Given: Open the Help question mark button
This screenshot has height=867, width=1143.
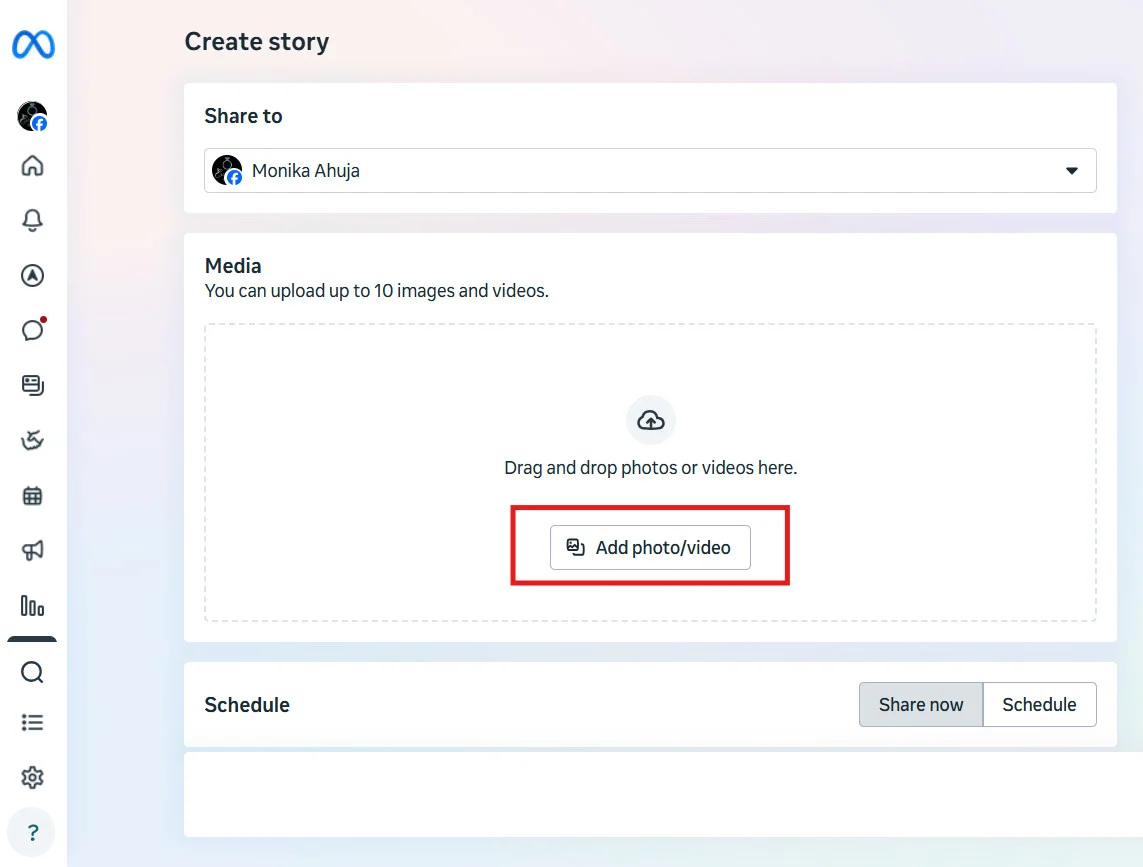Looking at the screenshot, I should [32, 833].
